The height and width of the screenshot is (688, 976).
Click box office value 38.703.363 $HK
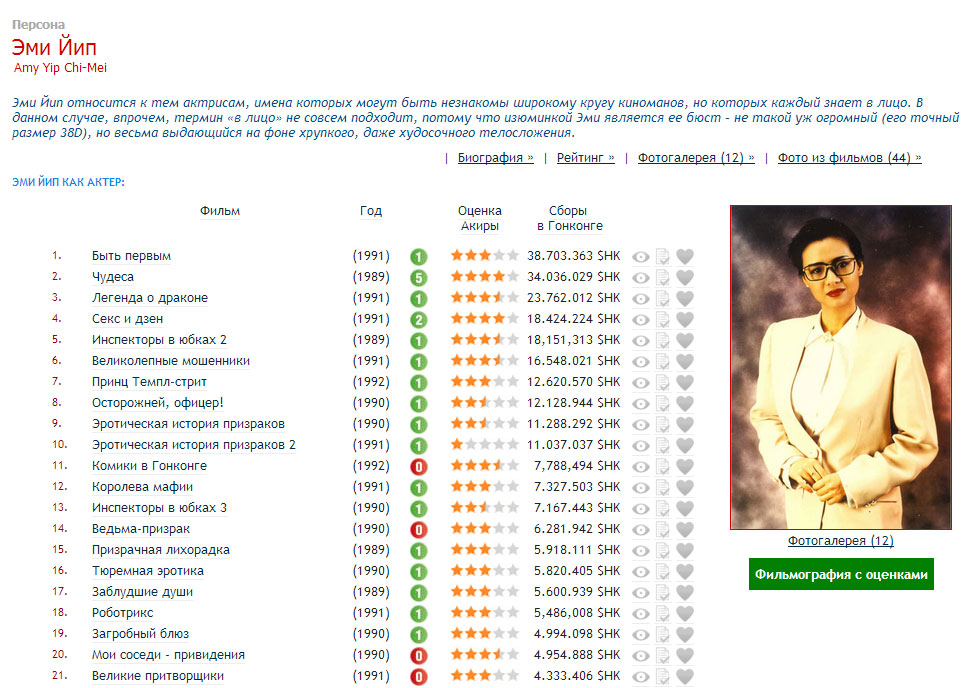tap(573, 256)
